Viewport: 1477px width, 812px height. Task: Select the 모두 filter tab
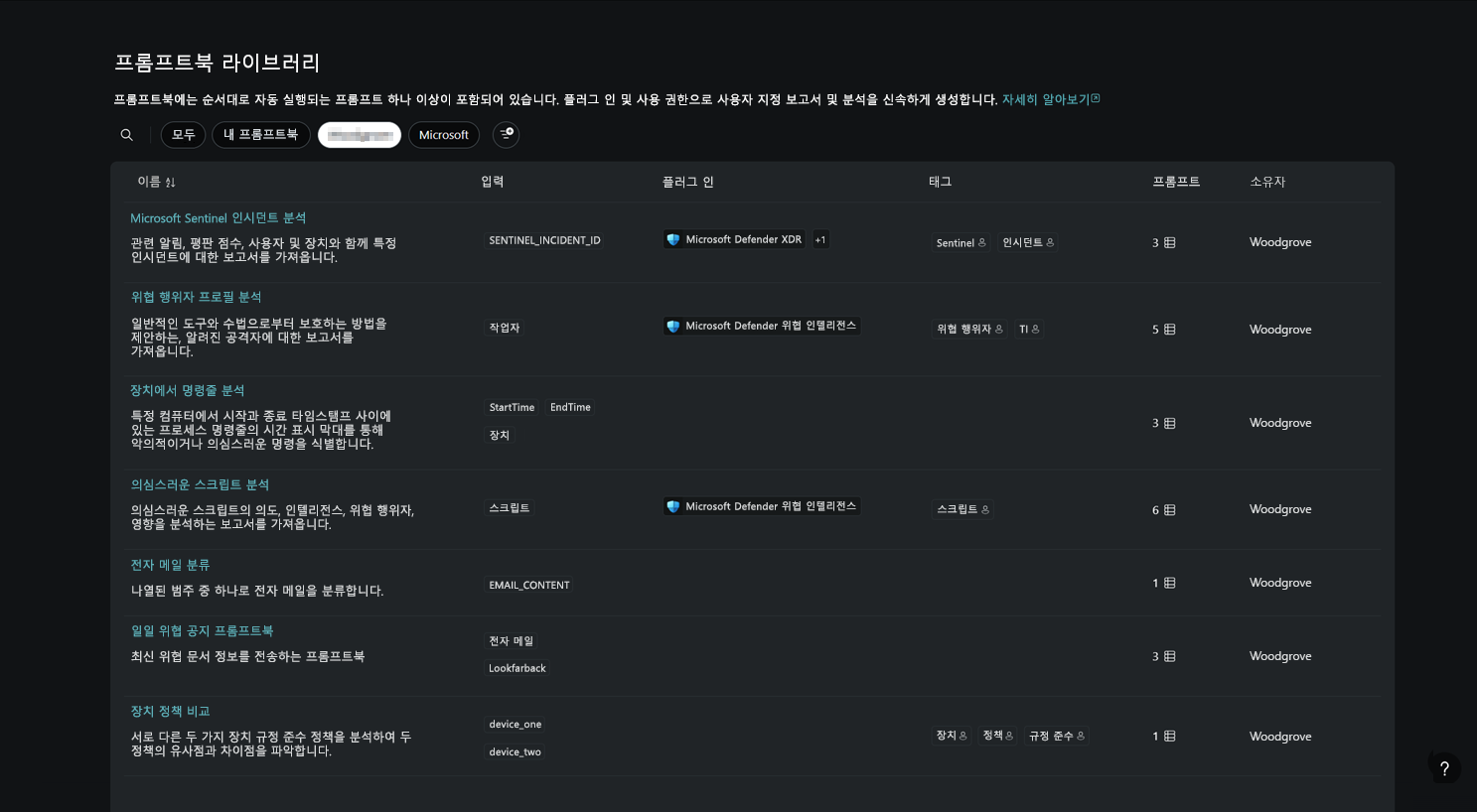coord(184,135)
